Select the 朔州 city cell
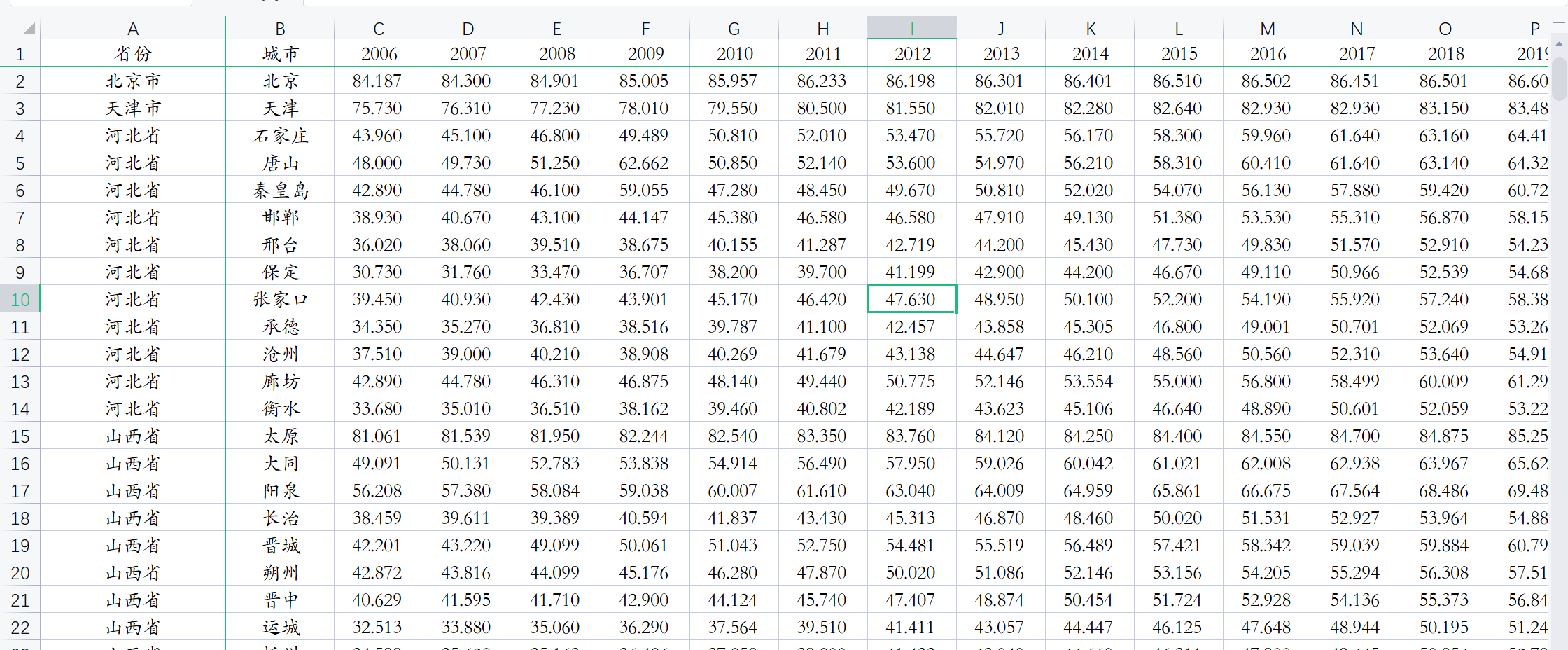Screen dimensions: 1568x650 [280, 573]
